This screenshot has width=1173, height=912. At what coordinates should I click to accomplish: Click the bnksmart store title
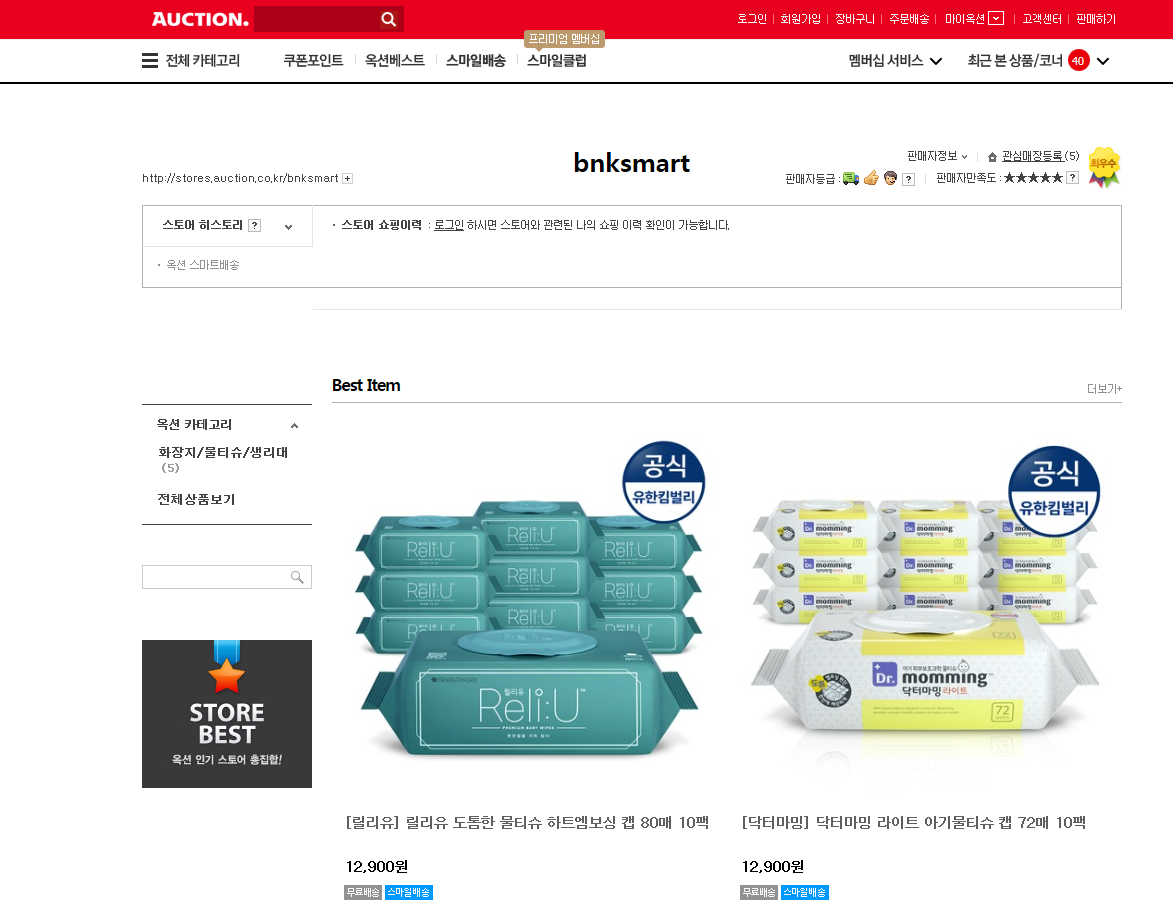(x=631, y=162)
